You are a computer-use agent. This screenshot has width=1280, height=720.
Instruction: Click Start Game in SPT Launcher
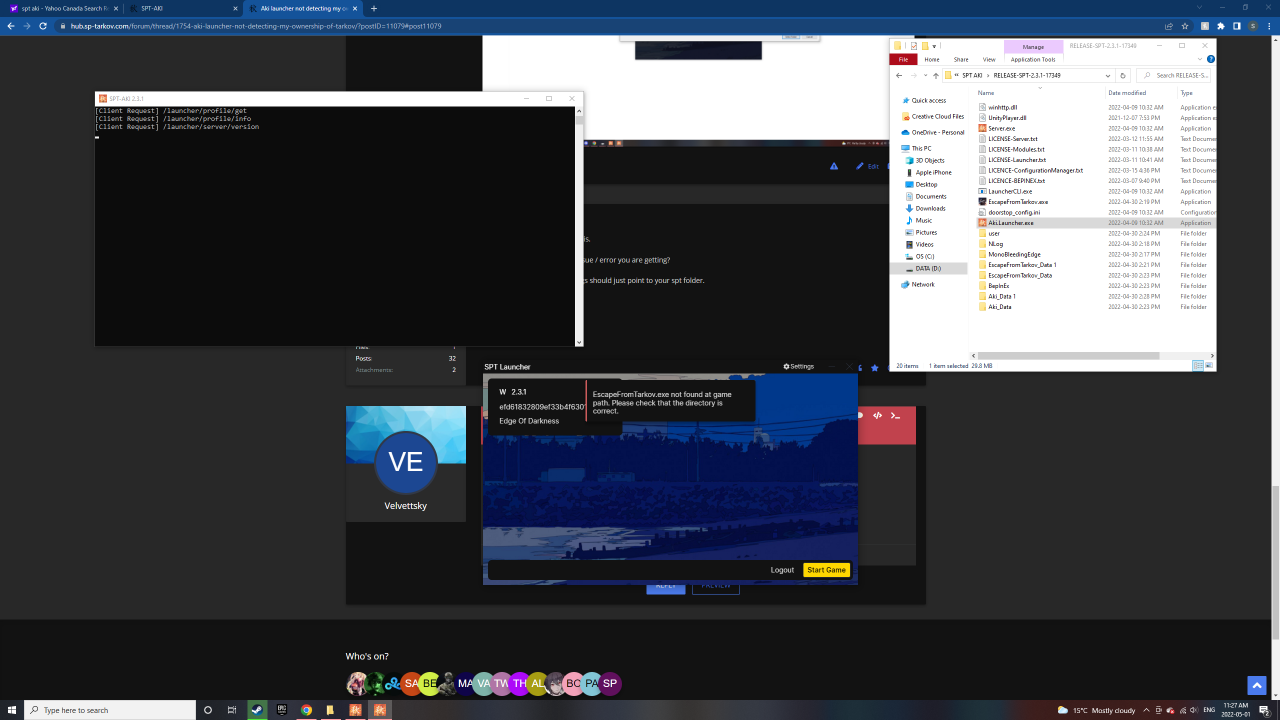coord(826,570)
